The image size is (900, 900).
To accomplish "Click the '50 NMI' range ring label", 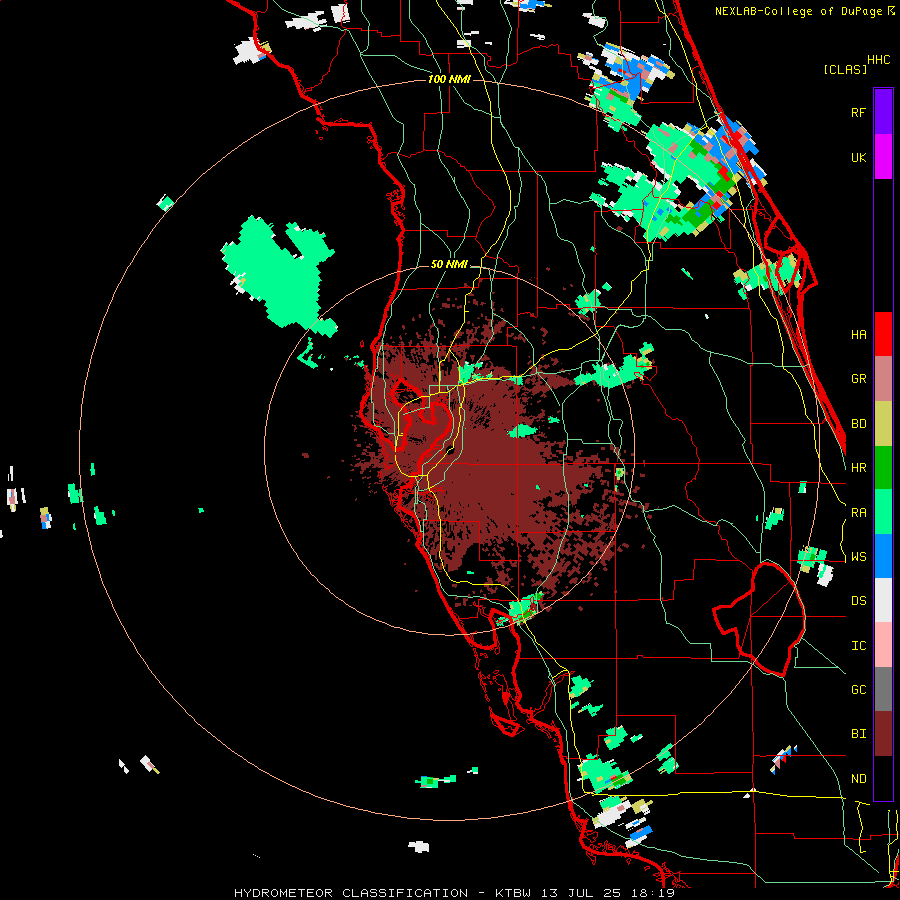I will tap(449, 265).
